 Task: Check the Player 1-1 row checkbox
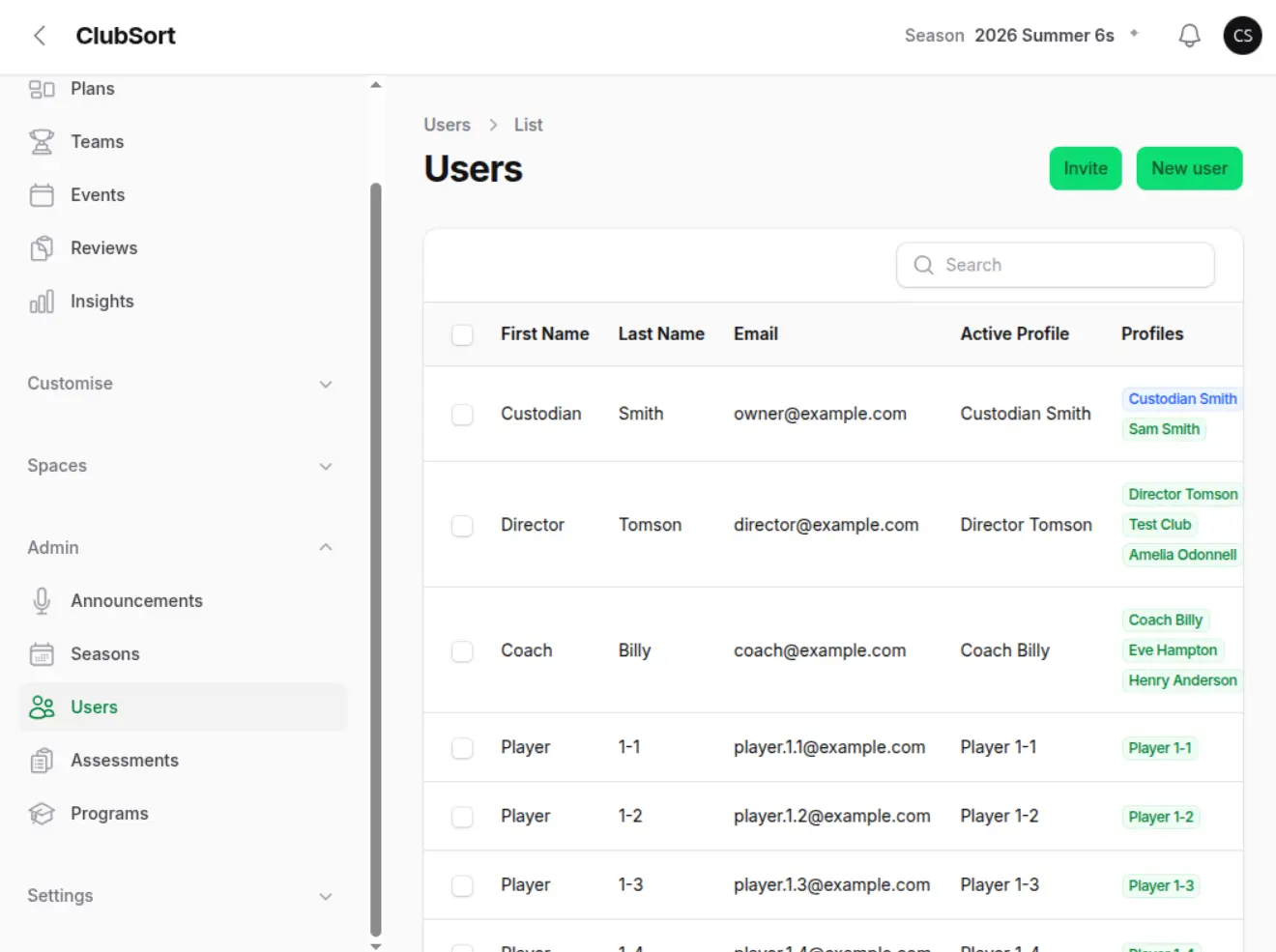[462, 748]
